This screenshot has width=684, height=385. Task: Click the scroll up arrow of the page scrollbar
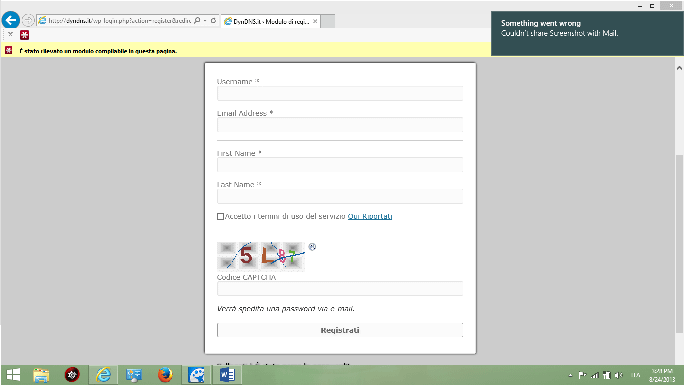pos(679,68)
